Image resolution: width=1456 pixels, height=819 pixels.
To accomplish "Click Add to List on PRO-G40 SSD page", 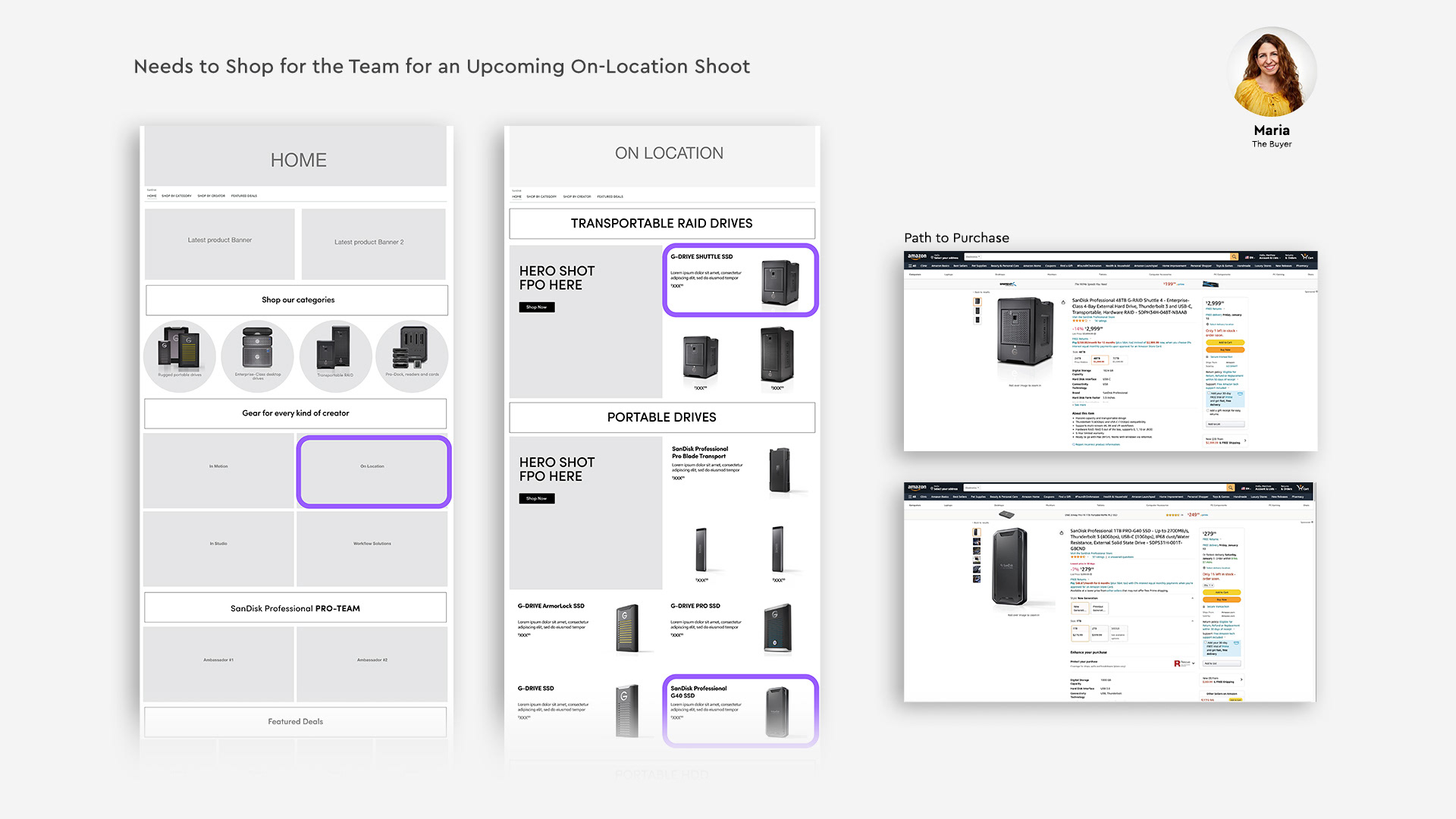I will pos(1222,664).
